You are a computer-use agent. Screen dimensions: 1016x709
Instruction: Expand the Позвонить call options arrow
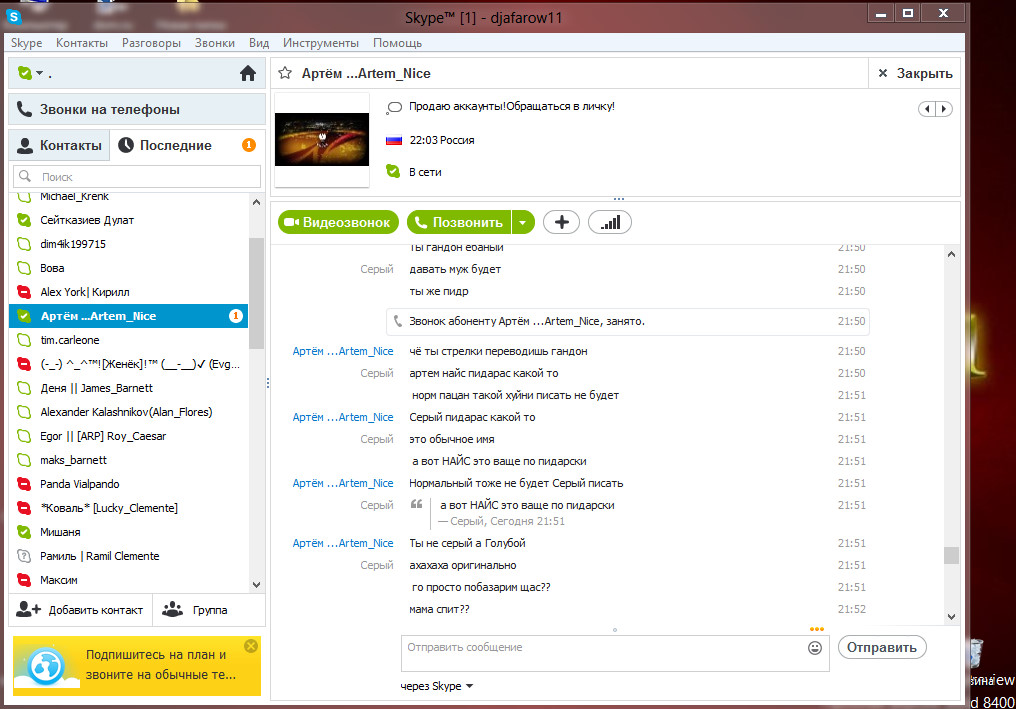coord(523,222)
